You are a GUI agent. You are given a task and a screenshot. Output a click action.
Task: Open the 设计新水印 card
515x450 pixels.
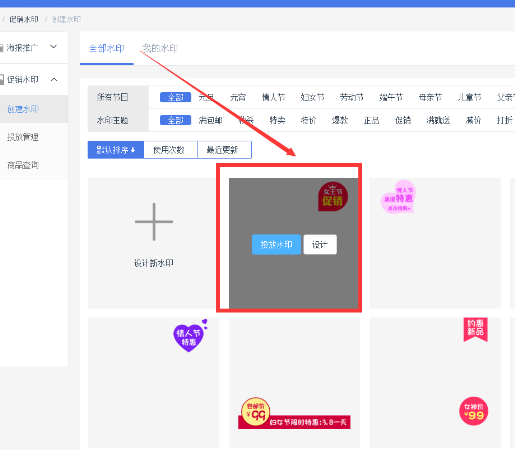(x=154, y=243)
